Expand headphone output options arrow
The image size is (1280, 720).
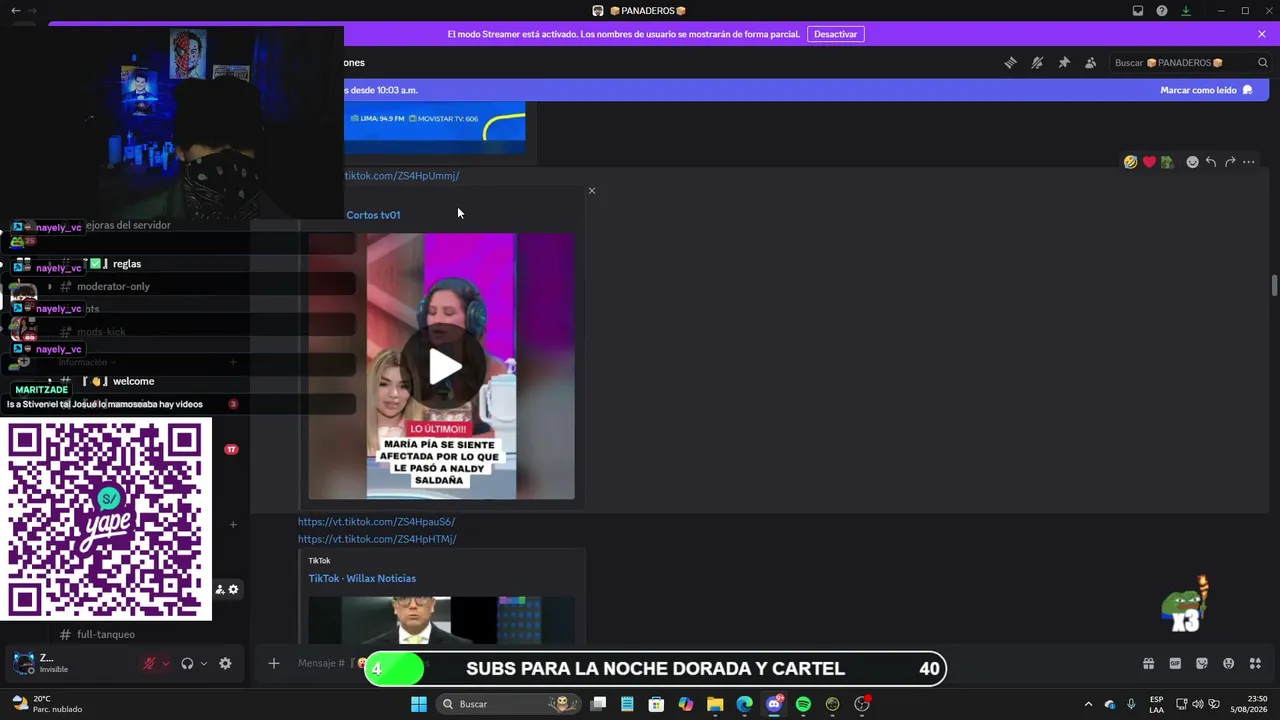click(204, 663)
